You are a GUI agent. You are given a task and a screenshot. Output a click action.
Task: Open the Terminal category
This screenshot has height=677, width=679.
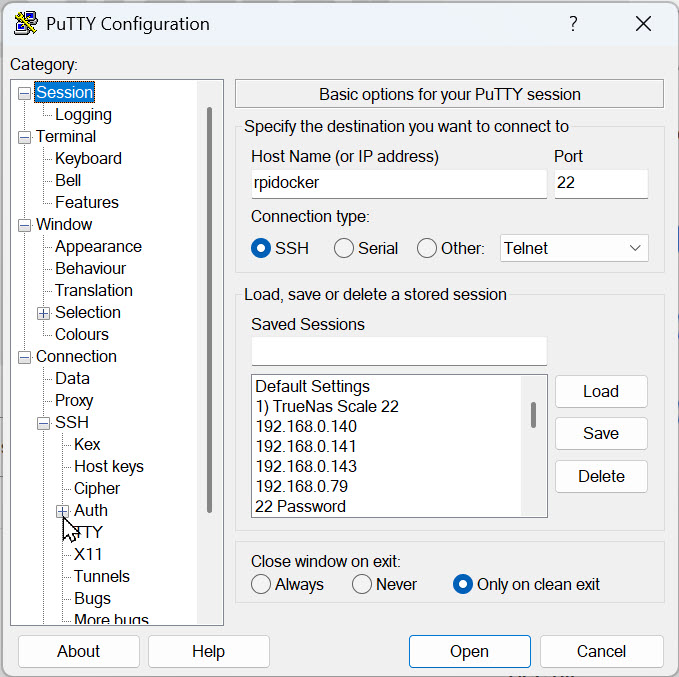pos(66,137)
